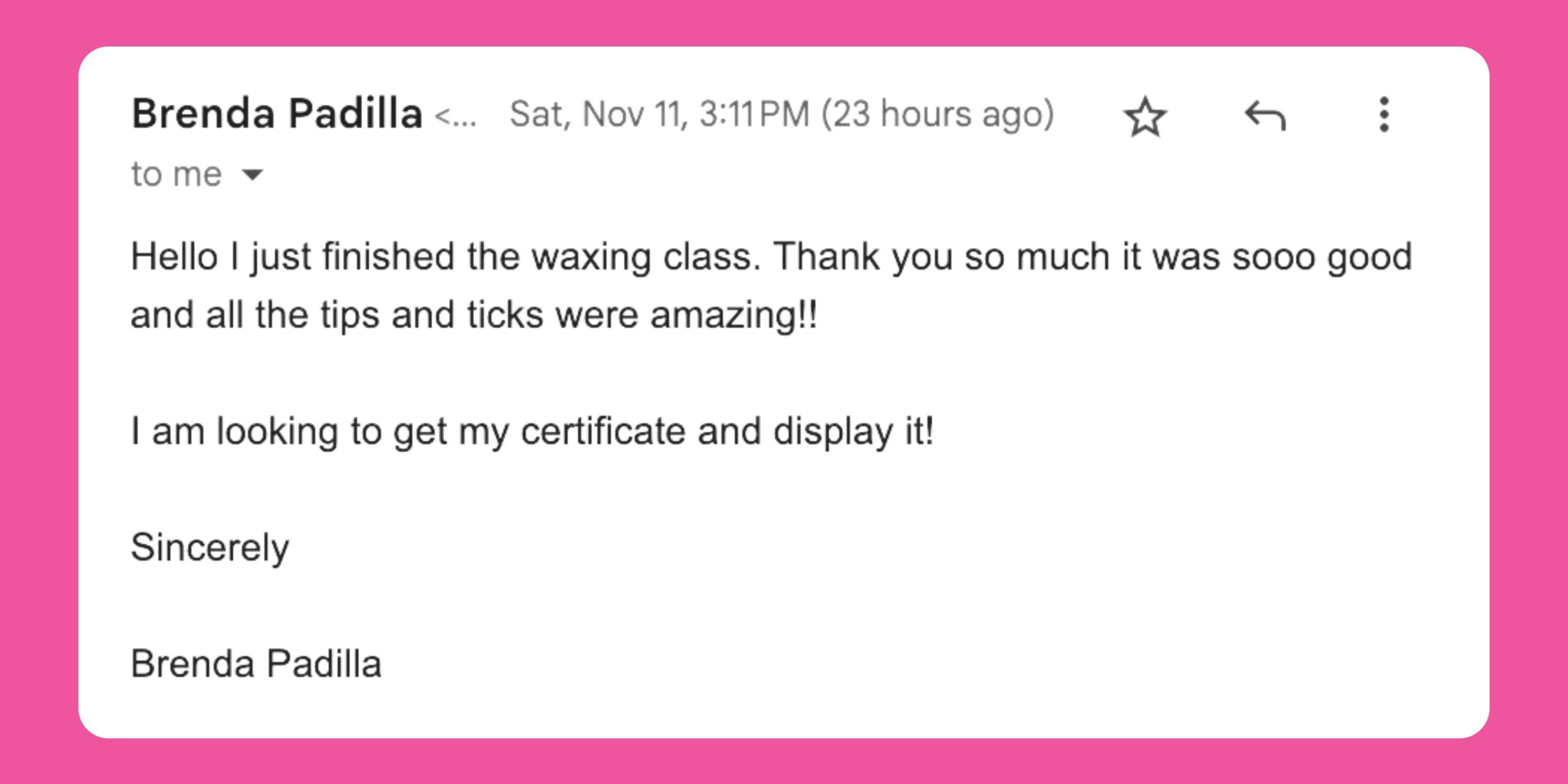
Task: Click the 'Sincerely' closing line
Action: (x=209, y=547)
